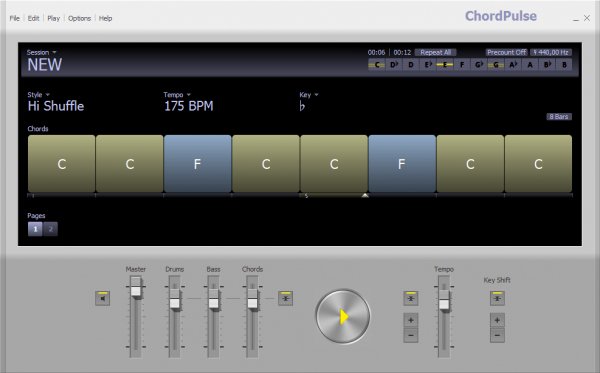The width and height of the screenshot is (600, 373).
Task: Click the tempo reset button above the tempo plus
Action: 411,298
